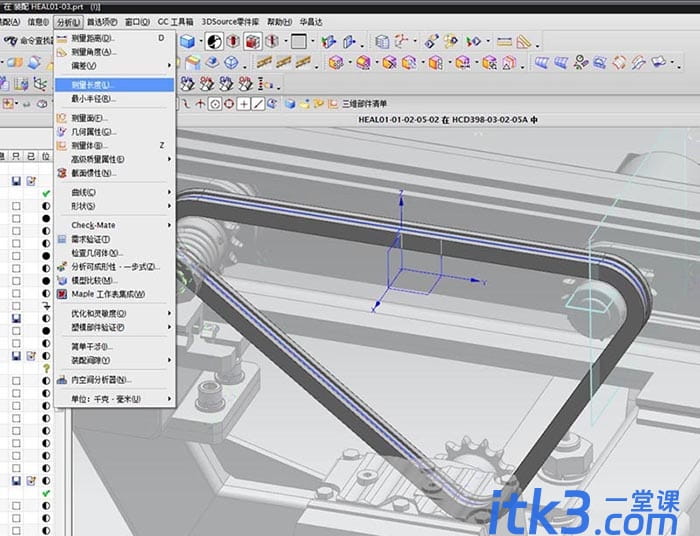Open the 帮助(H) menu
Image resolution: width=700 pixels, height=536 pixels.
click(279, 22)
